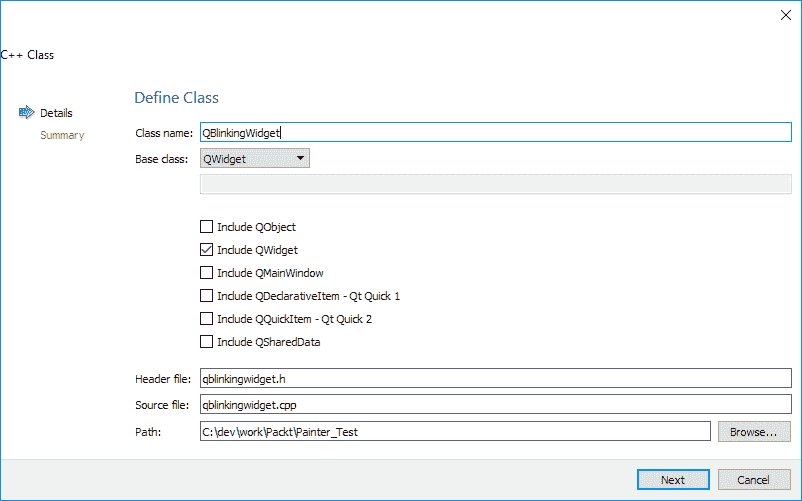Check Include QQuickItem - Qt Quick 2
This screenshot has height=501, width=802.
point(207,319)
